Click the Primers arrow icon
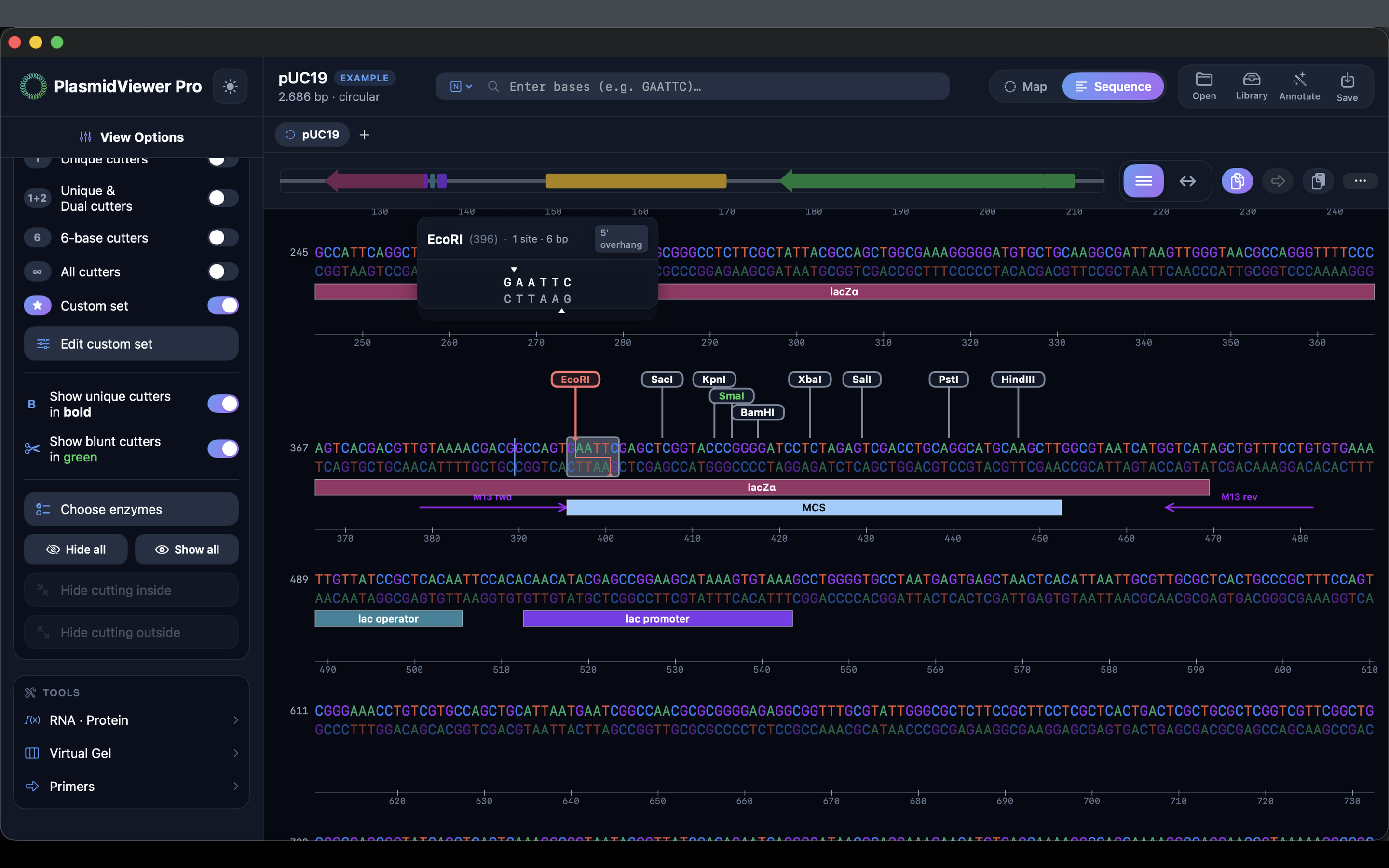 tap(32, 786)
